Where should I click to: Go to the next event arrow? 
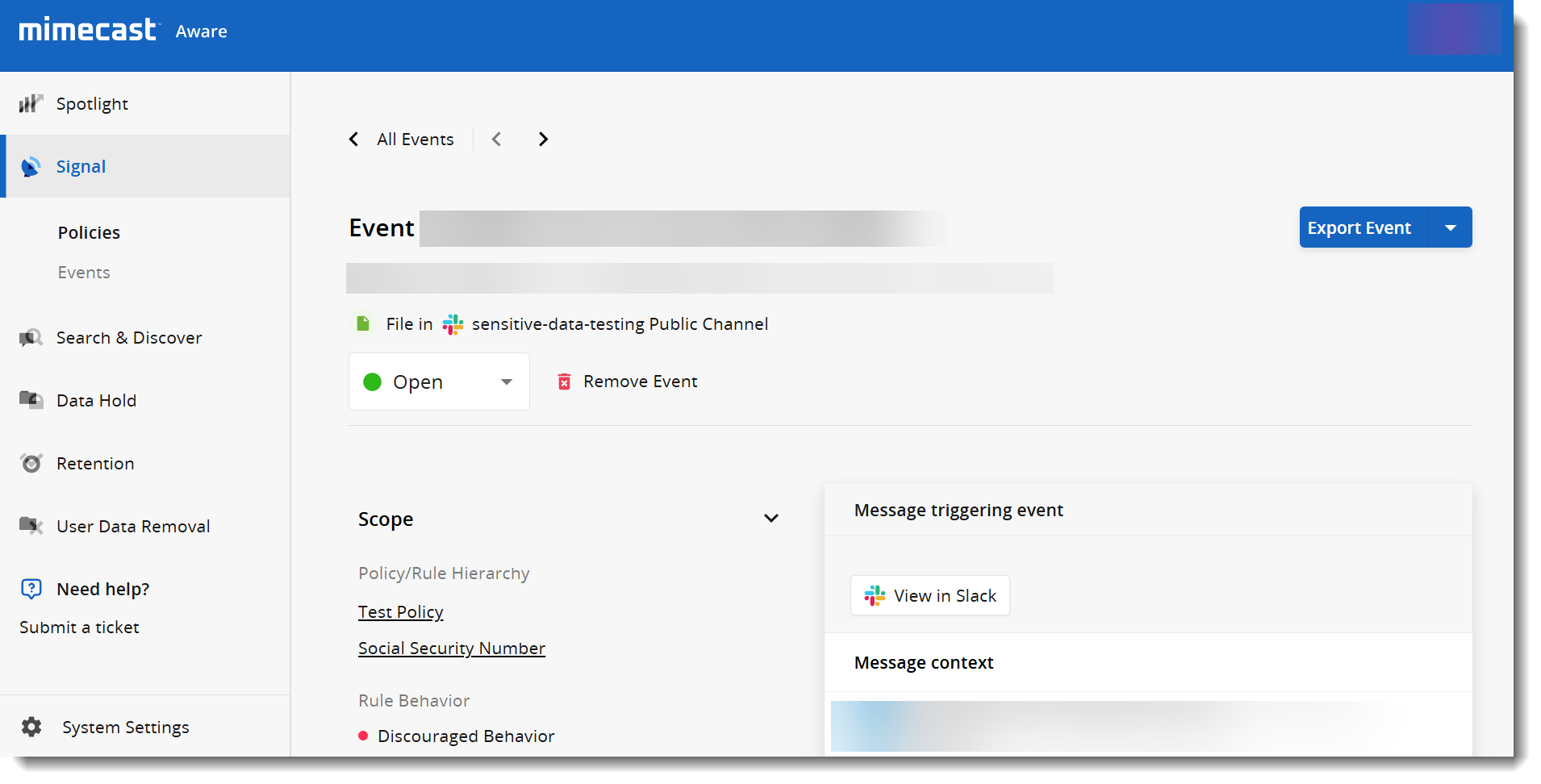click(x=543, y=140)
